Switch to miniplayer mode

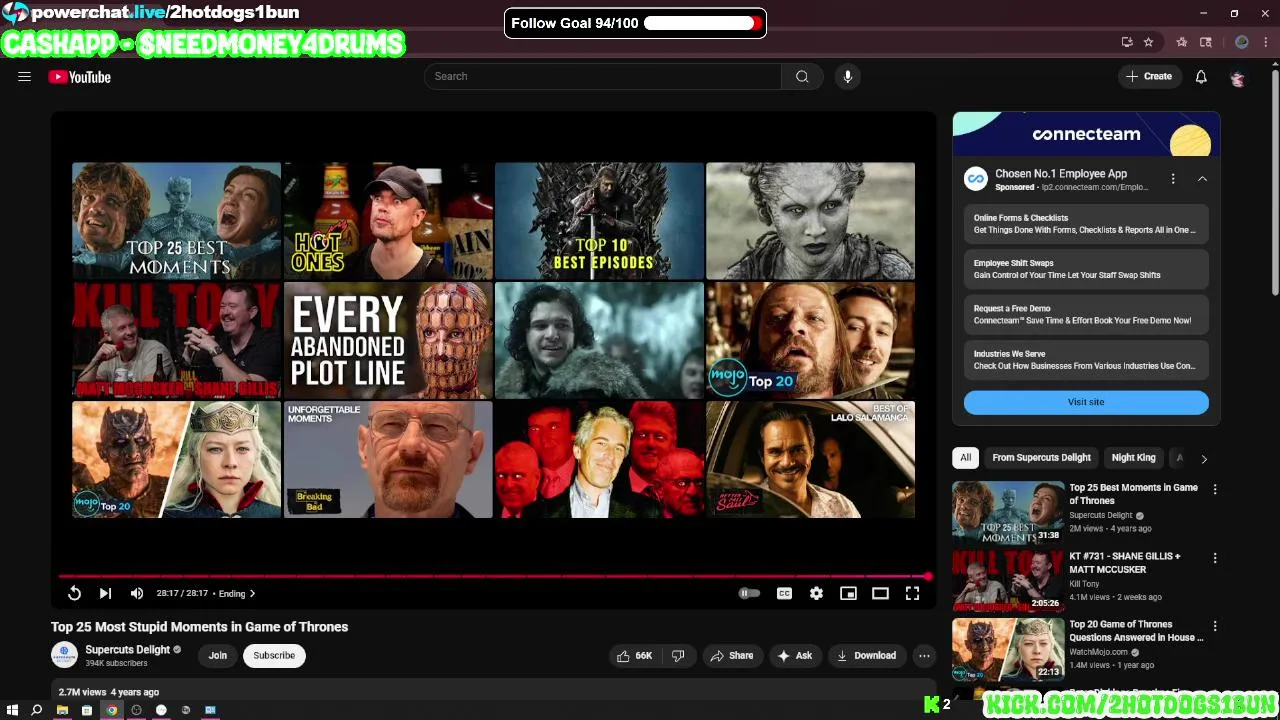point(848,593)
